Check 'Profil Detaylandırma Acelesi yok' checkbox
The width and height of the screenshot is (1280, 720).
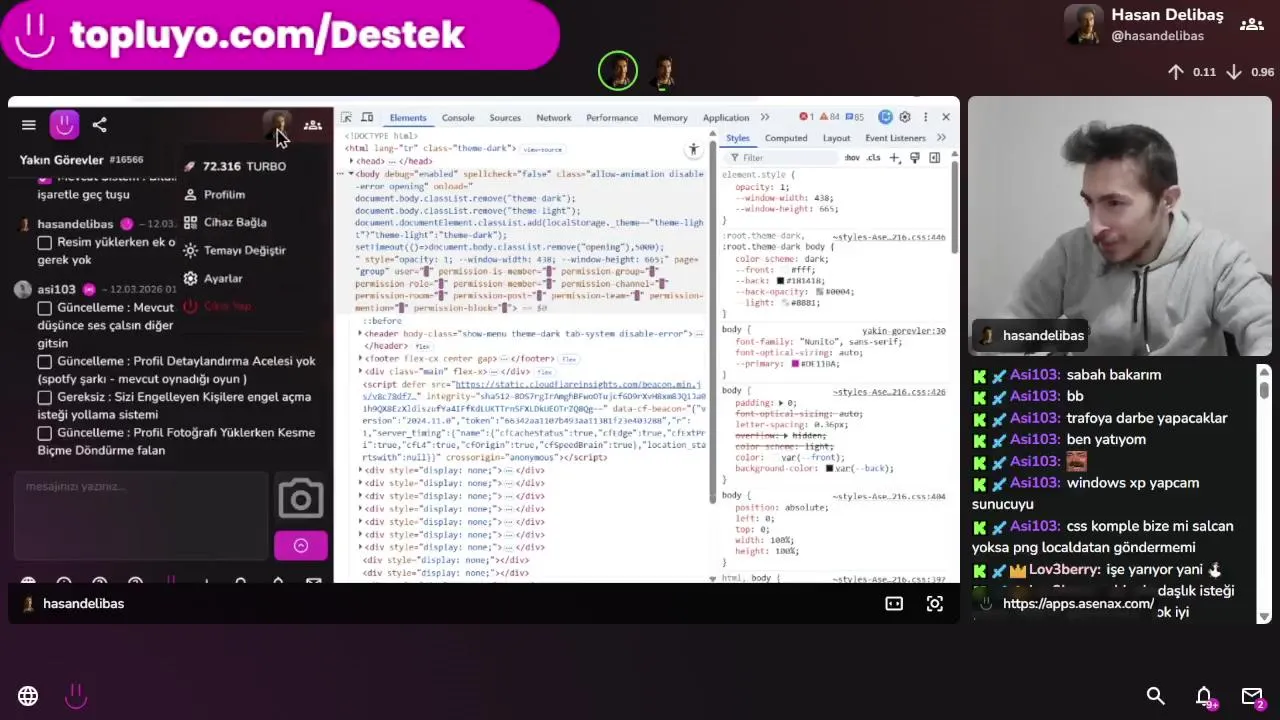click(45, 362)
